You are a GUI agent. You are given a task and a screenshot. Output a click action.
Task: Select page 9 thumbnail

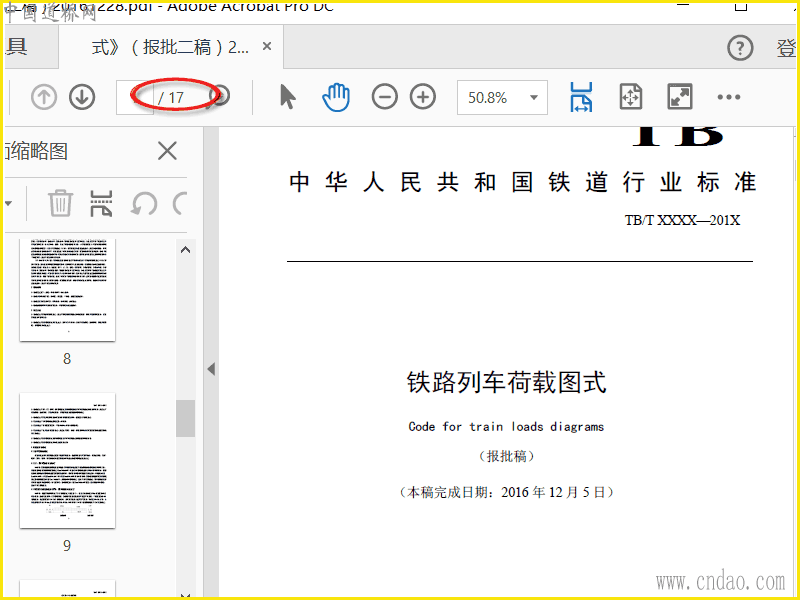67,460
